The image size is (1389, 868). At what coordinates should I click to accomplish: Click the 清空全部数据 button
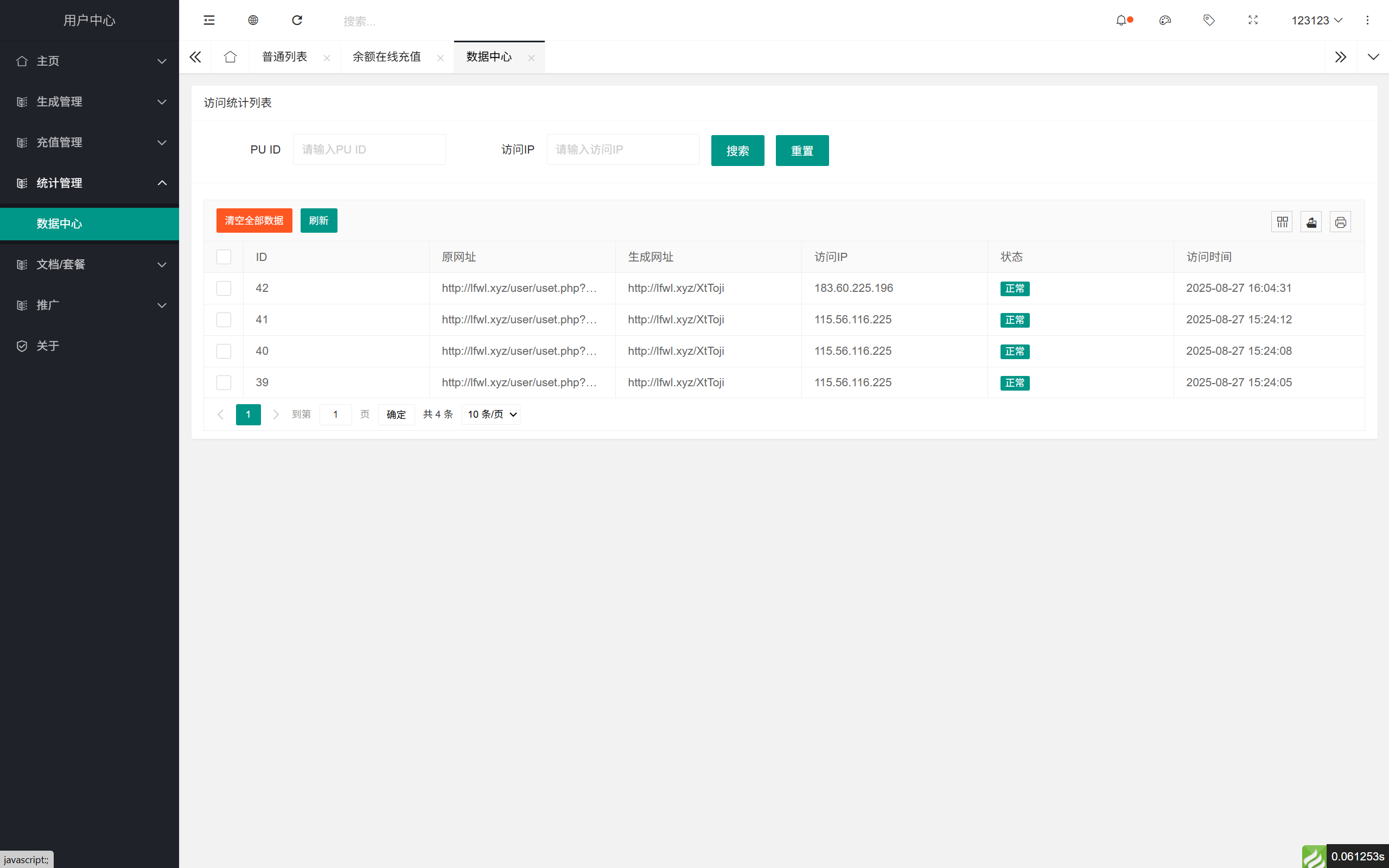click(x=254, y=220)
